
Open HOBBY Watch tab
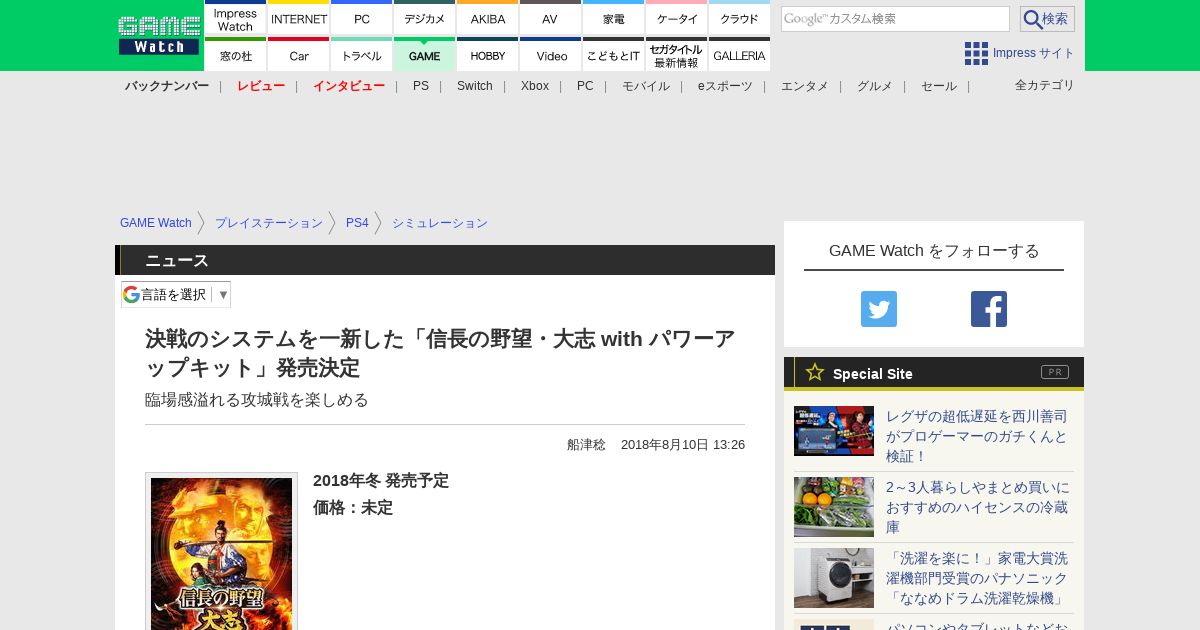pyautogui.click(x=488, y=55)
